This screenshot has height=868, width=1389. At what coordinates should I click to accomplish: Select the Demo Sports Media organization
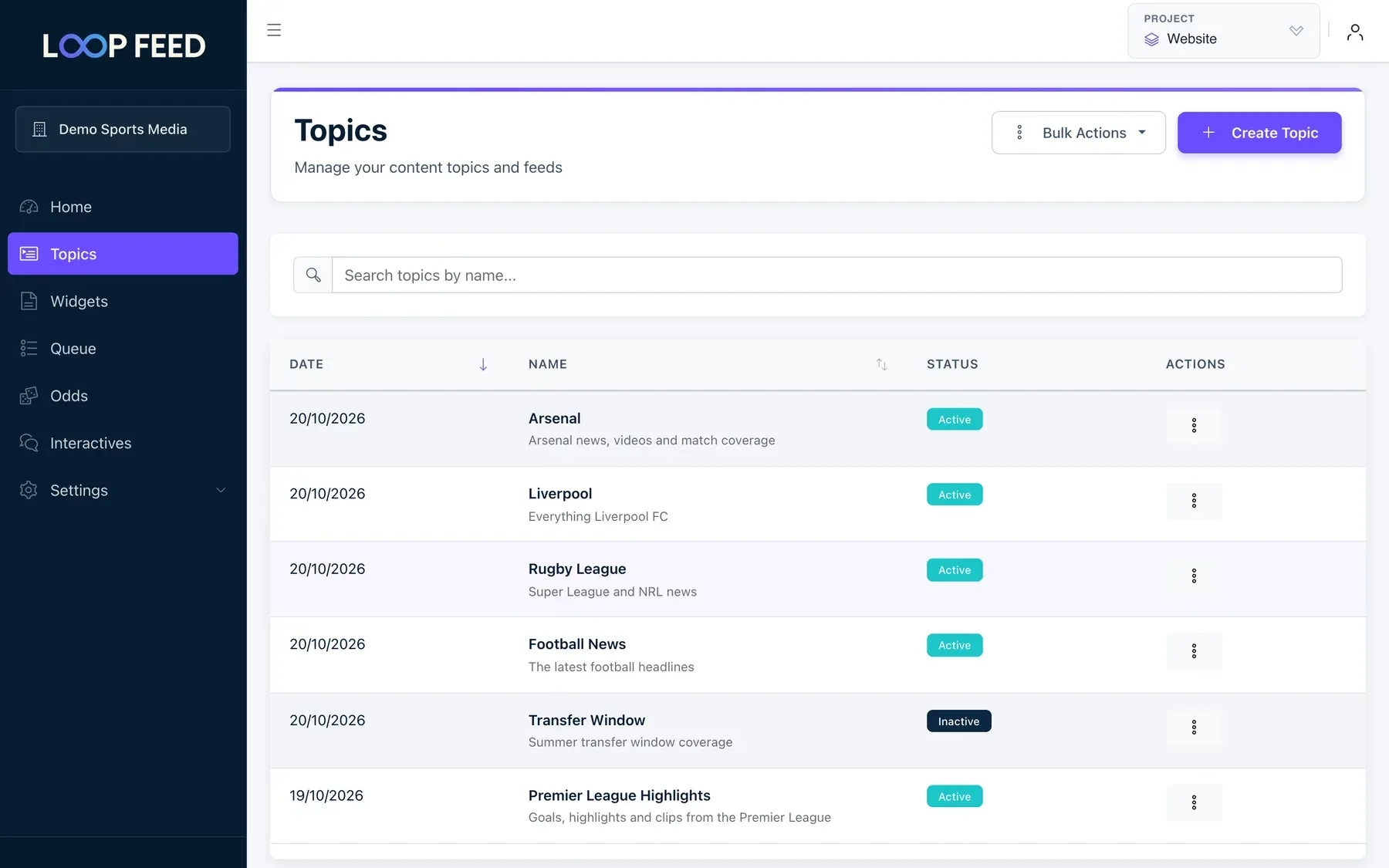(123, 129)
